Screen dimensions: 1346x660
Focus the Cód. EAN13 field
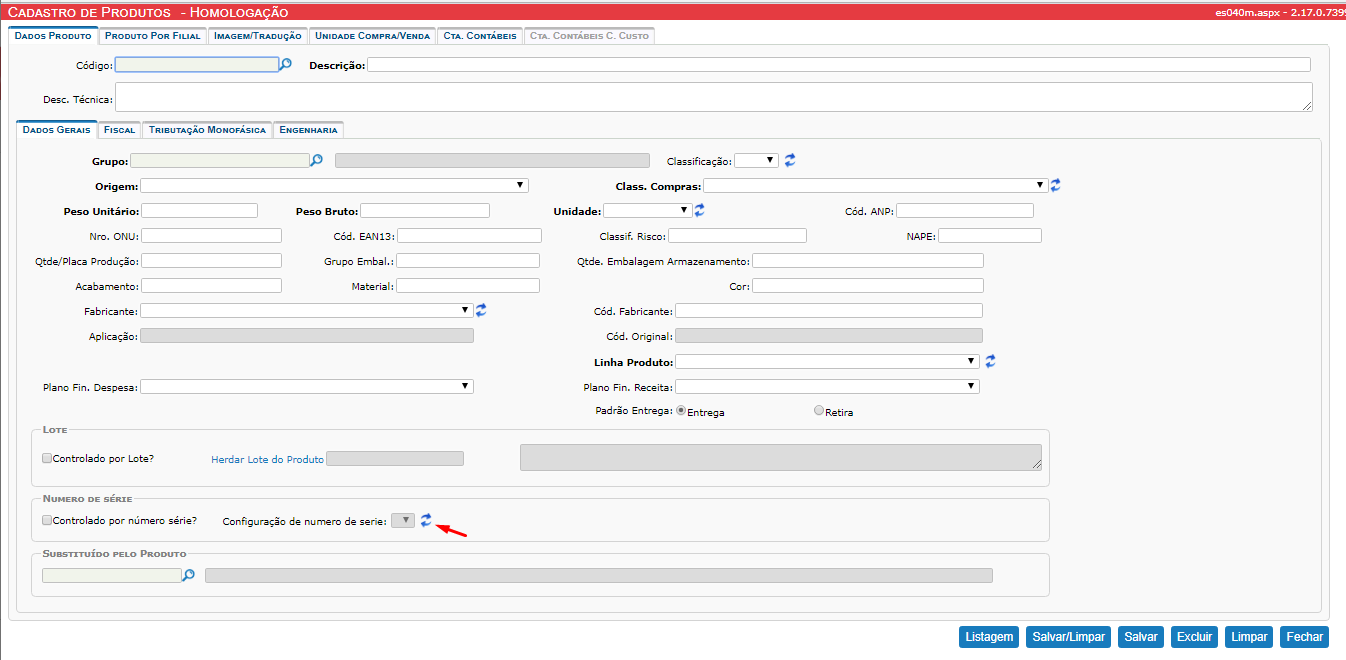(x=469, y=235)
